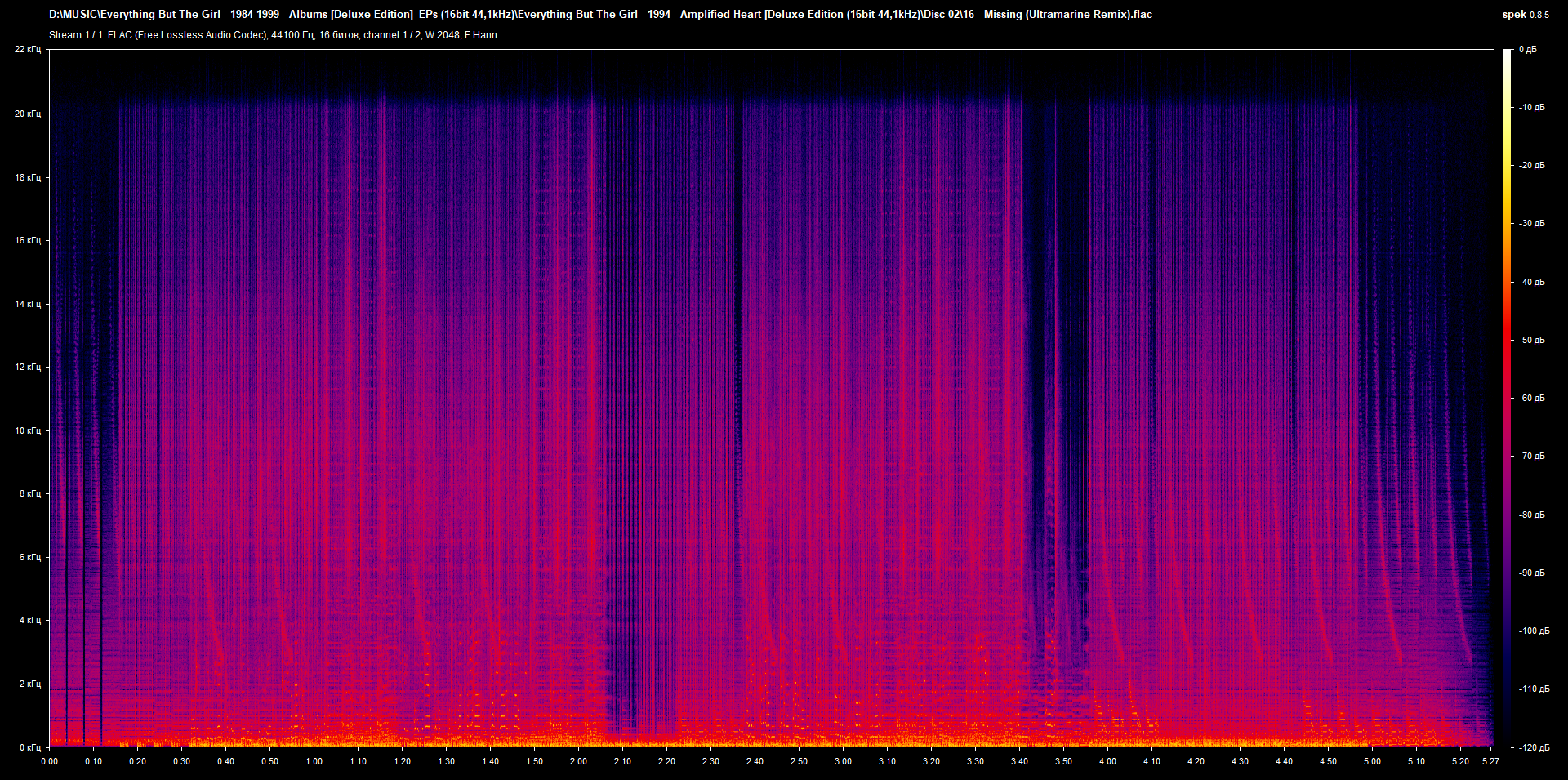Click the 4:40 time axis label
The width and height of the screenshot is (1568, 780).
(x=1285, y=762)
